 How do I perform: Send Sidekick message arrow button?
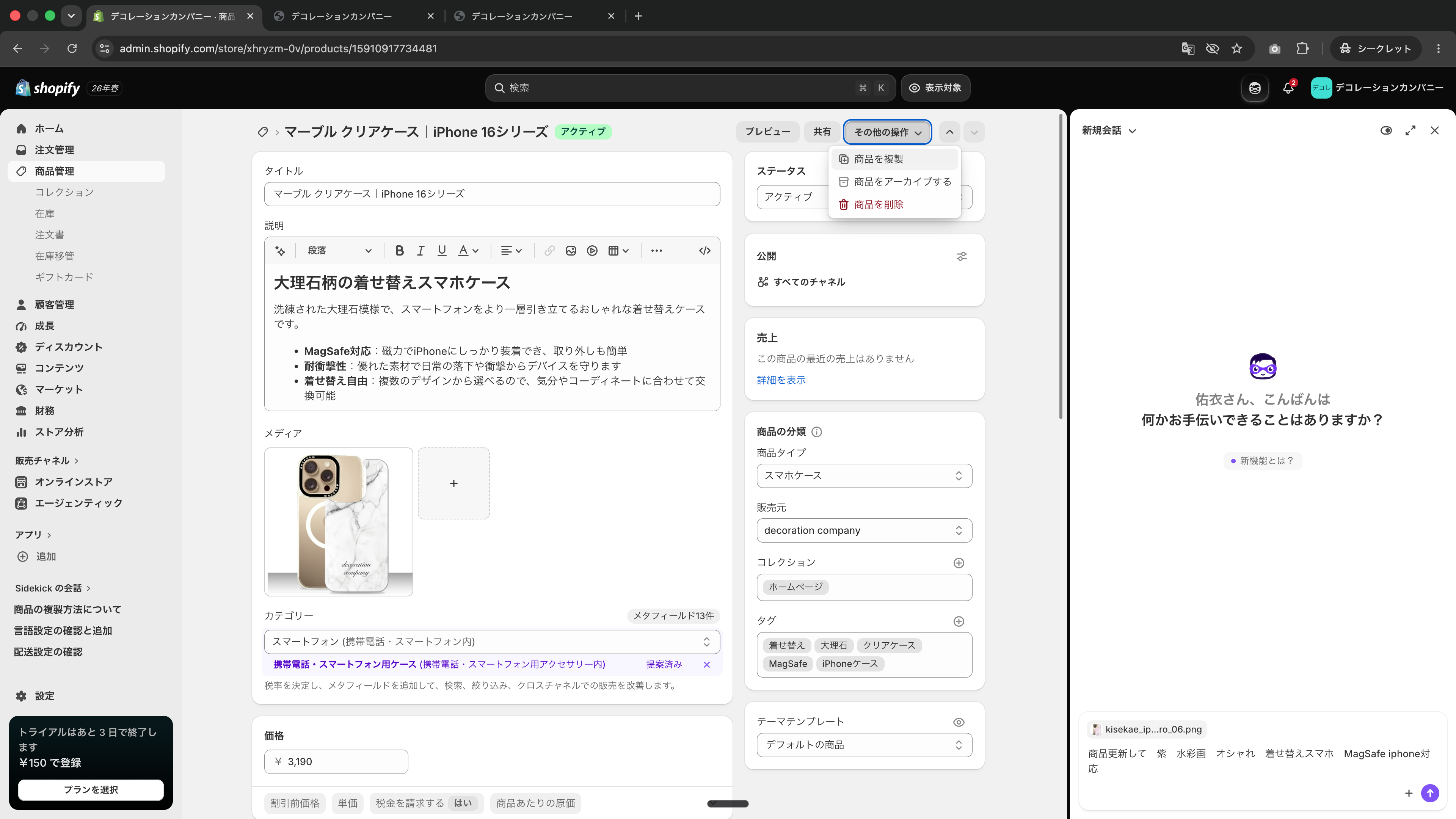pos(1430,793)
